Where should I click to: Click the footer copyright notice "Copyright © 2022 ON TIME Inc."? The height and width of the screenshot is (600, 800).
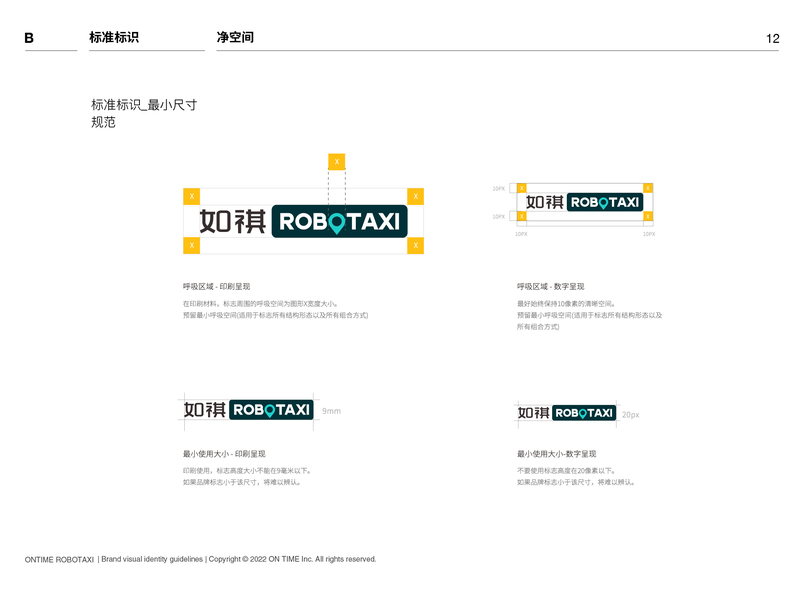[x=260, y=559]
